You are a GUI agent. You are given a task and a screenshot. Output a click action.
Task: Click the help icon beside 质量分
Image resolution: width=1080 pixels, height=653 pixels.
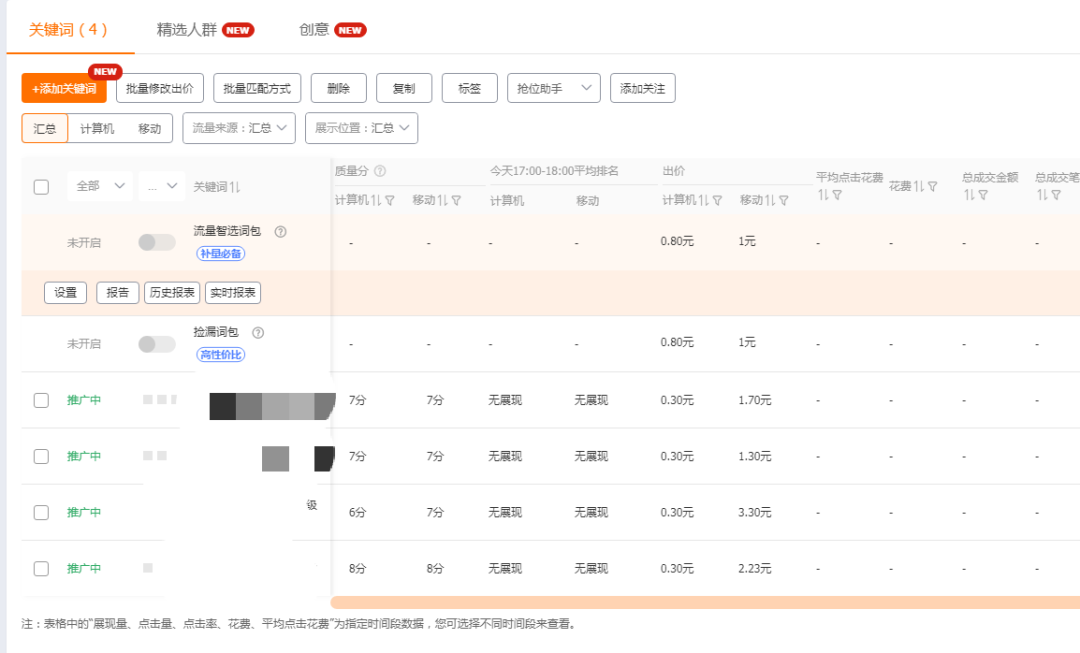coord(379,173)
